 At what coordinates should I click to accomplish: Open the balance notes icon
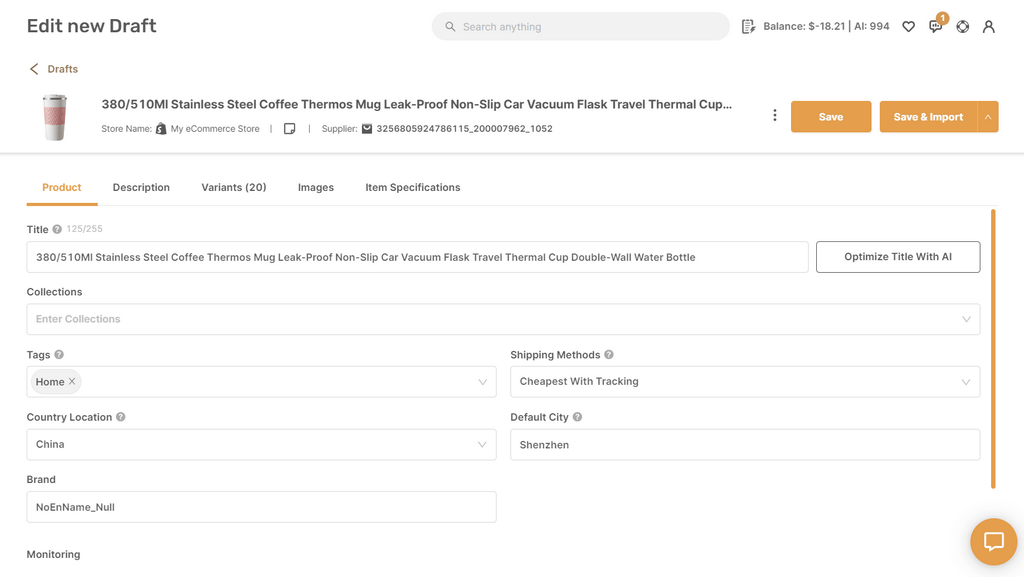coord(748,27)
